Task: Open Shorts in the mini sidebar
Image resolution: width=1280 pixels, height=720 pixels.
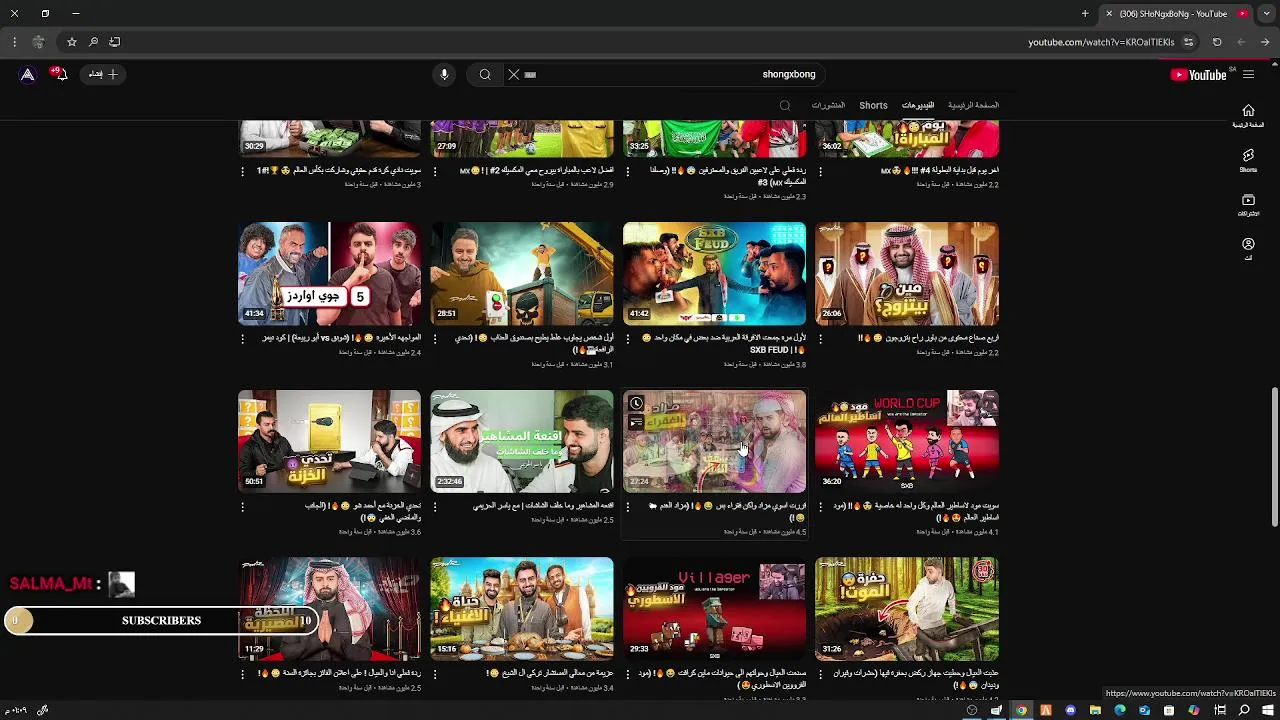Action: 1248,160
